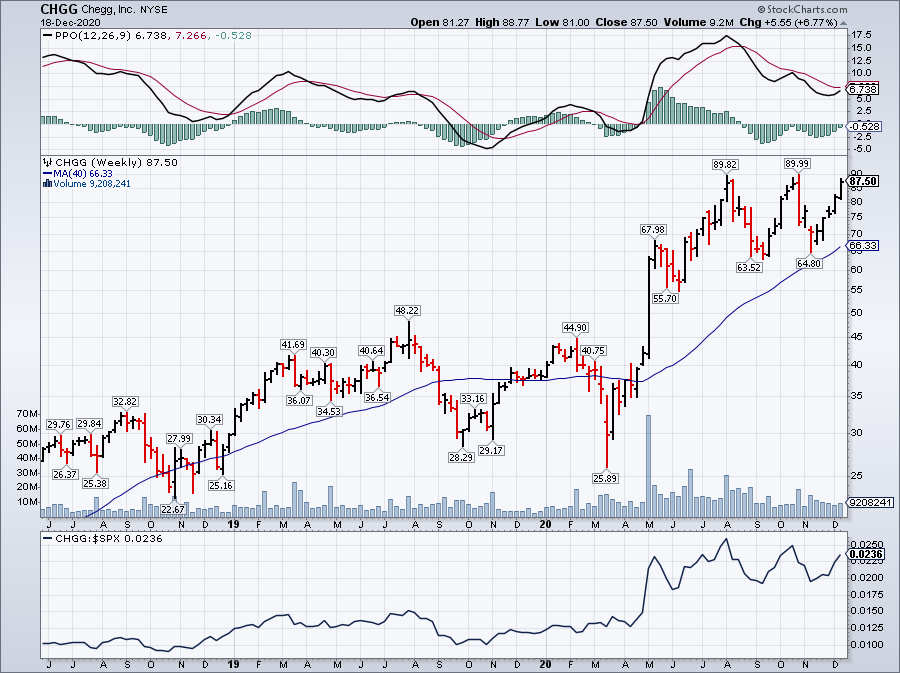Click the 6.738 PPO value tag
The image size is (900, 673).
pyautogui.click(x=863, y=89)
